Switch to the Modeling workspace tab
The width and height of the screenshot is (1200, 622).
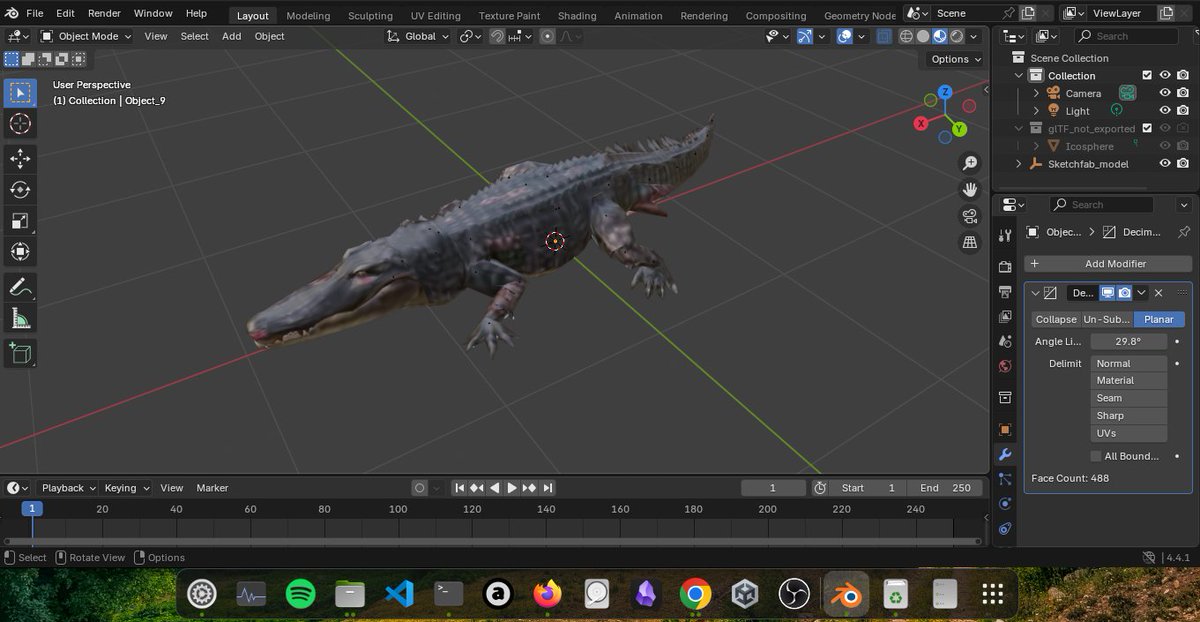[x=308, y=15]
